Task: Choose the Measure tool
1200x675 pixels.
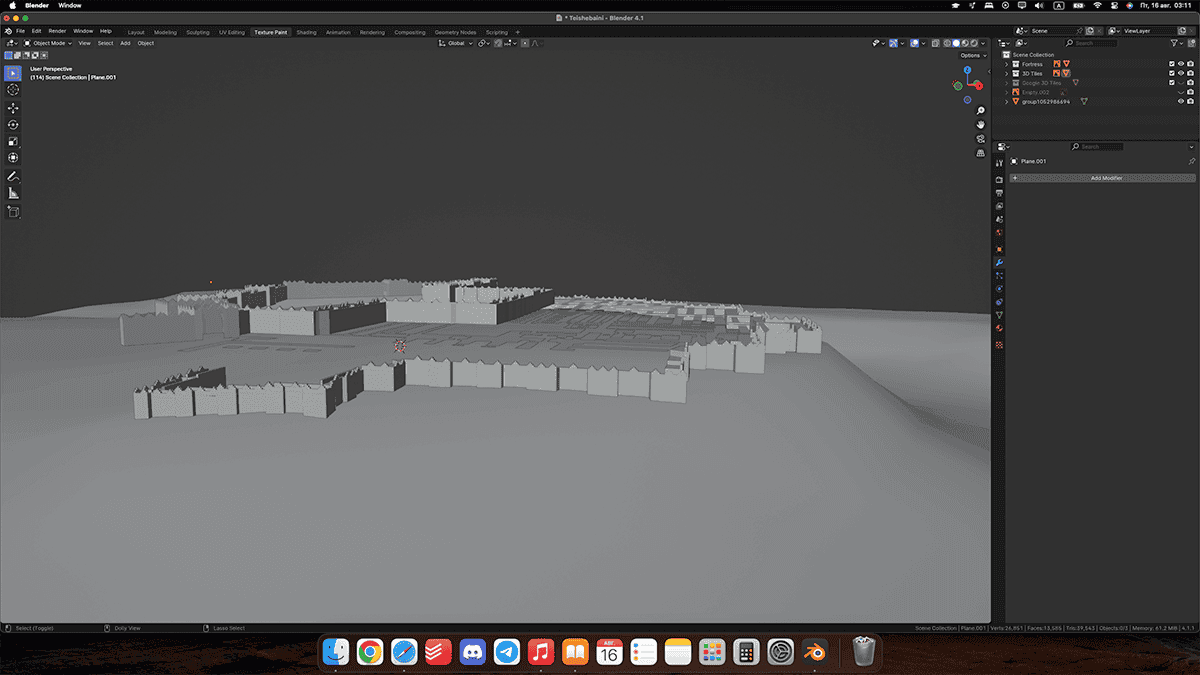Action: [13, 193]
